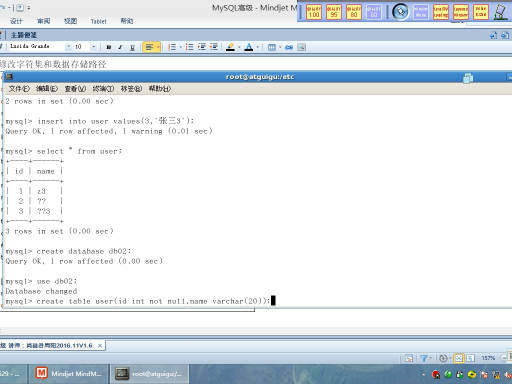The image size is (512, 384).
Task: Switch to Mindjet MindManager taskbar button
Action: [x=69, y=374]
